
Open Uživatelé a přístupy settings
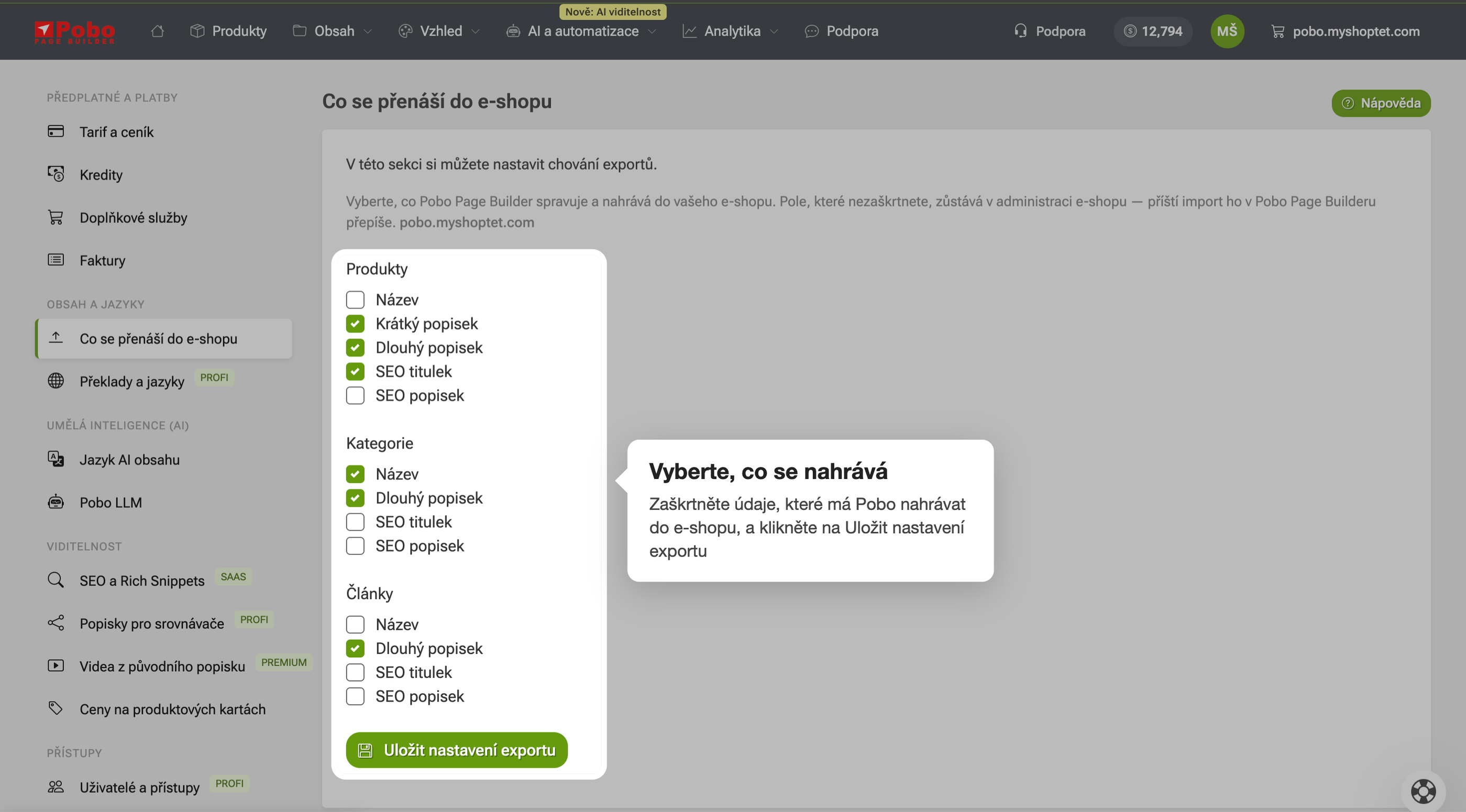pyautogui.click(x=139, y=787)
